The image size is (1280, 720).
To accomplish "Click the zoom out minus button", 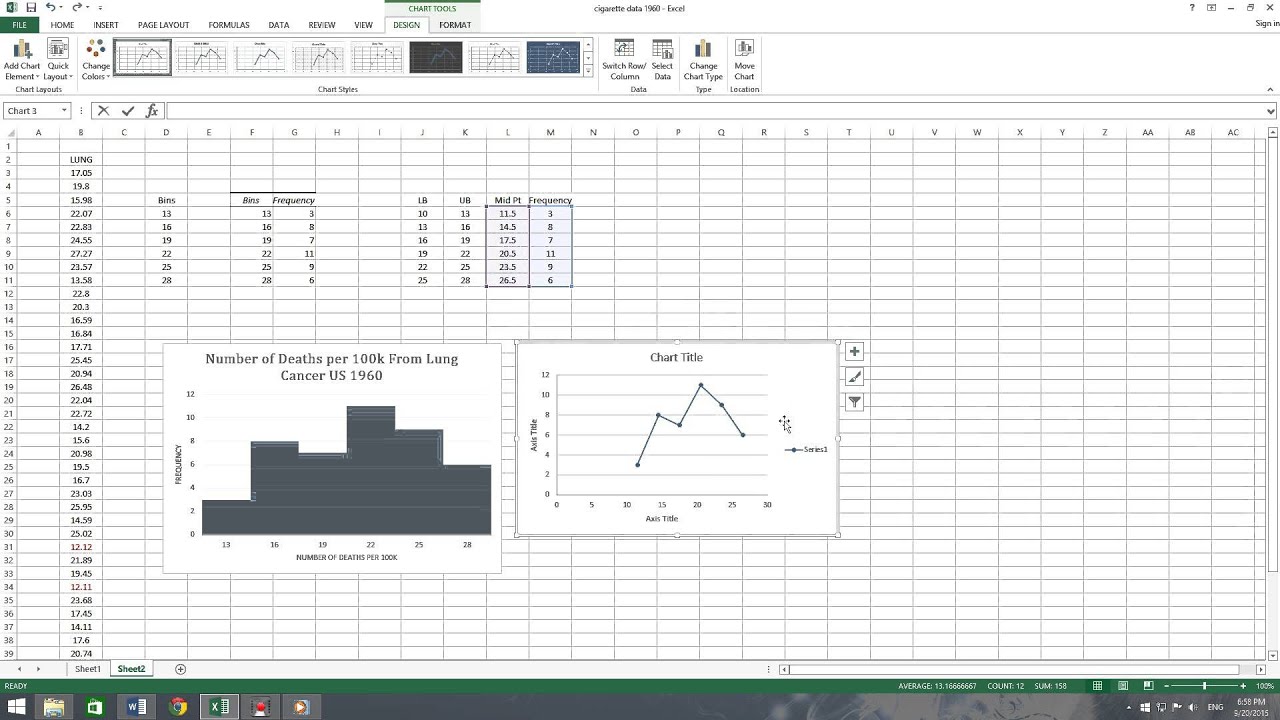I will point(1165,686).
